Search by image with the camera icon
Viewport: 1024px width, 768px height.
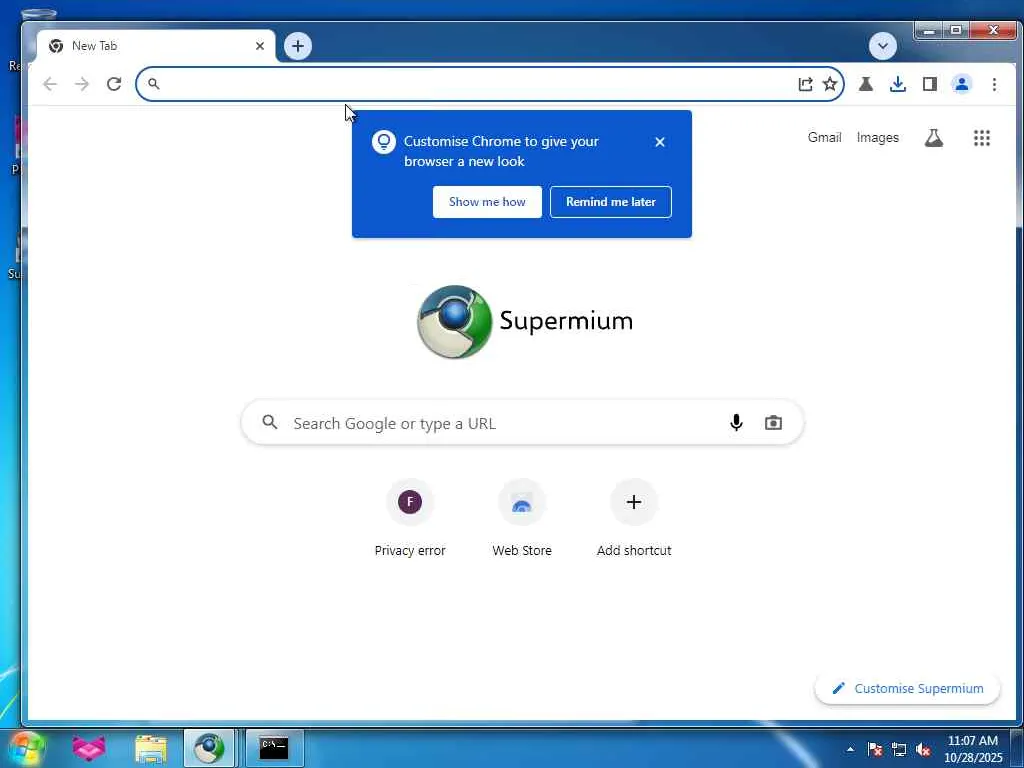tap(773, 423)
